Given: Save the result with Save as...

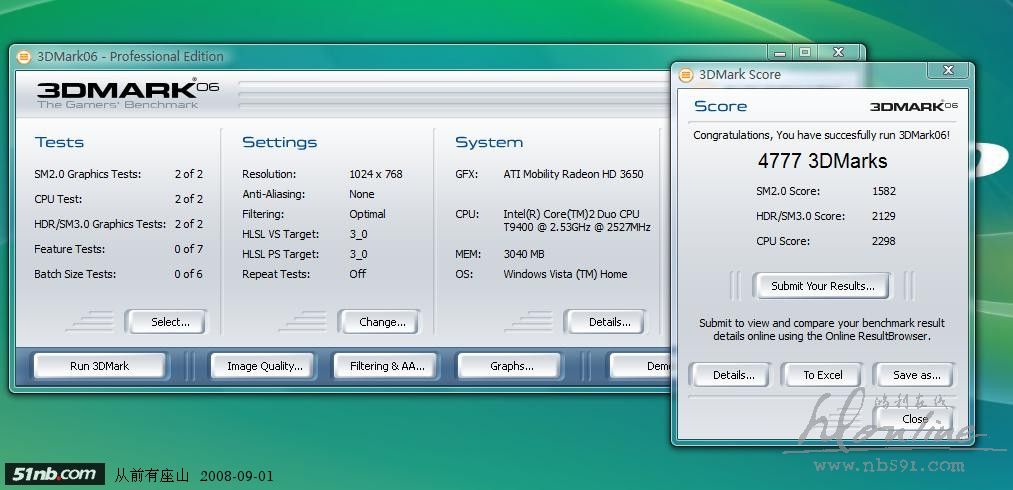Looking at the screenshot, I should tap(916, 375).
